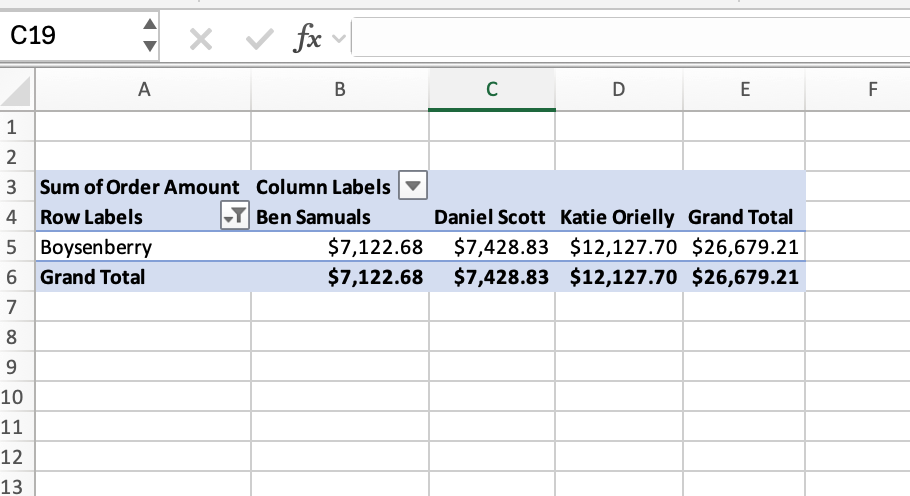Confirm entry with the checkmark icon
This screenshot has height=496, width=910.
click(259, 39)
